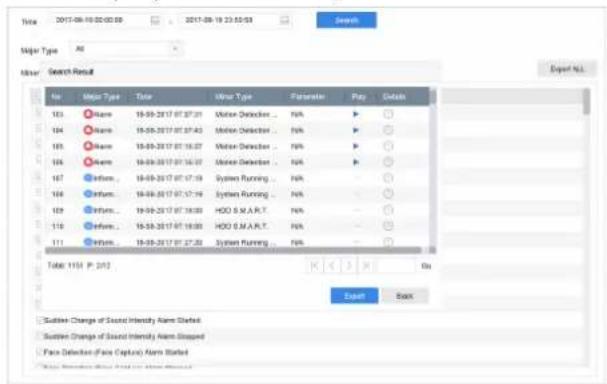Select HDD S.M.A.R.T. text in row 109
Screen dimensions: 607x384
(241, 210)
